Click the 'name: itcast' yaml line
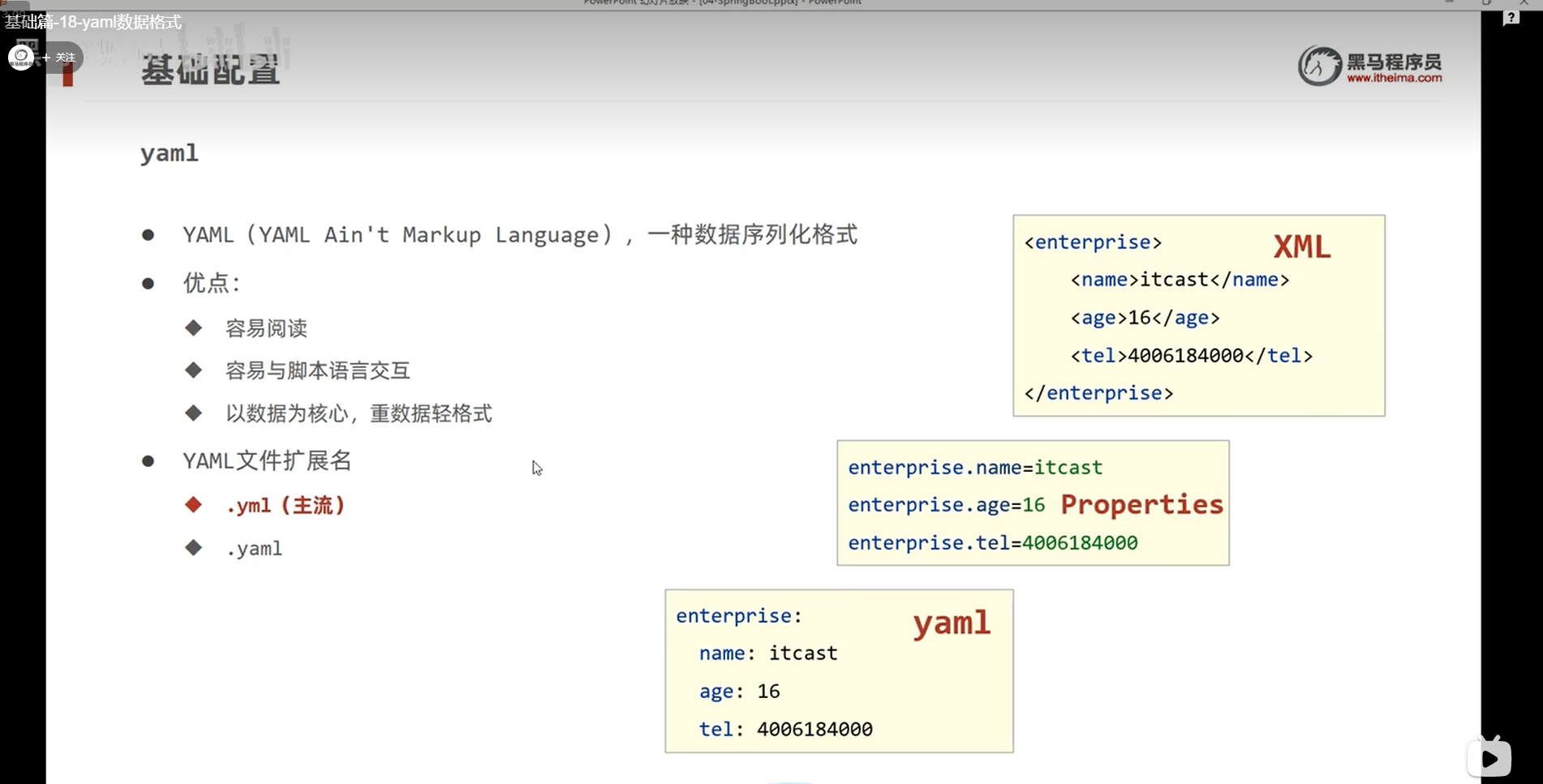The width and height of the screenshot is (1543, 784). click(x=768, y=653)
